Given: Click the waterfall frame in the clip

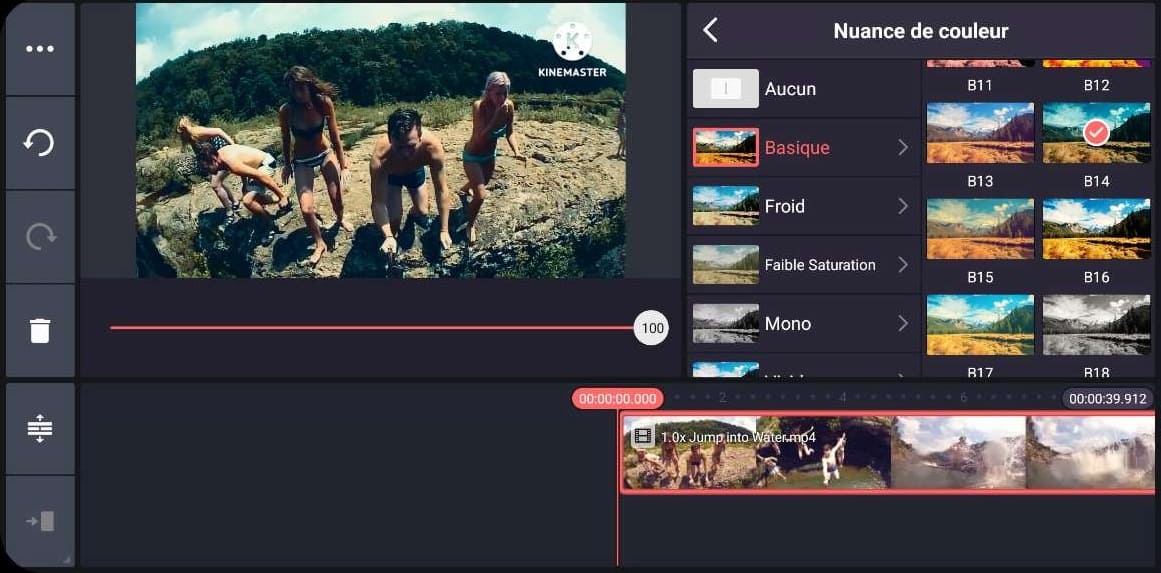Looking at the screenshot, I should tap(1090, 452).
